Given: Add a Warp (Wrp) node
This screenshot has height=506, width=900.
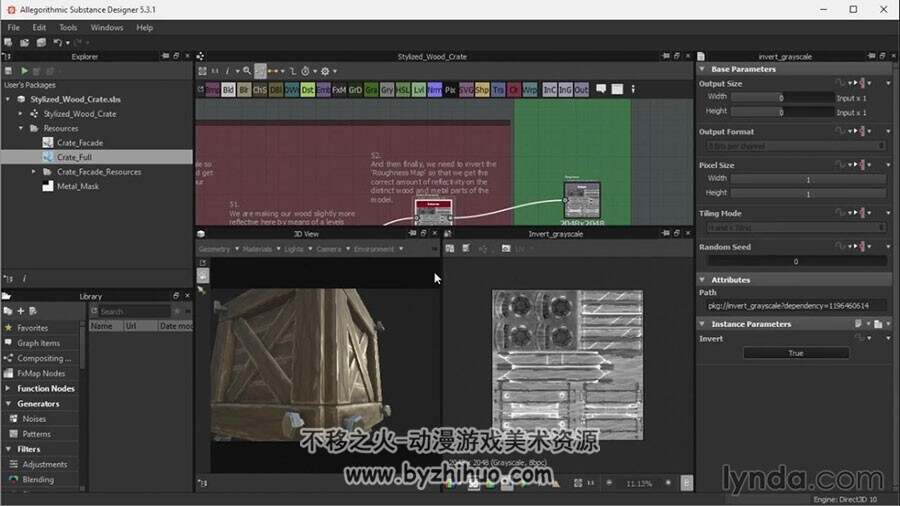Looking at the screenshot, I should tap(530, 89).
